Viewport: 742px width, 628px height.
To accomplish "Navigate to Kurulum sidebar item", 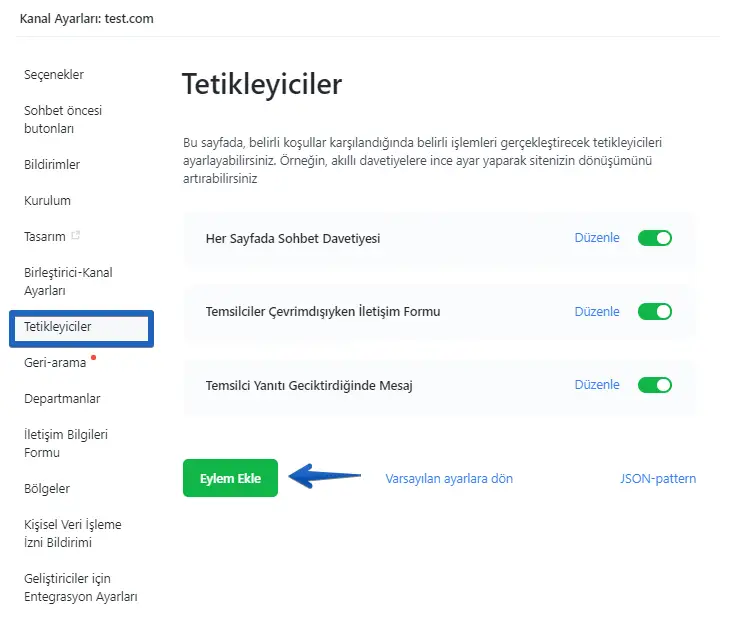I will click(47, 200).
